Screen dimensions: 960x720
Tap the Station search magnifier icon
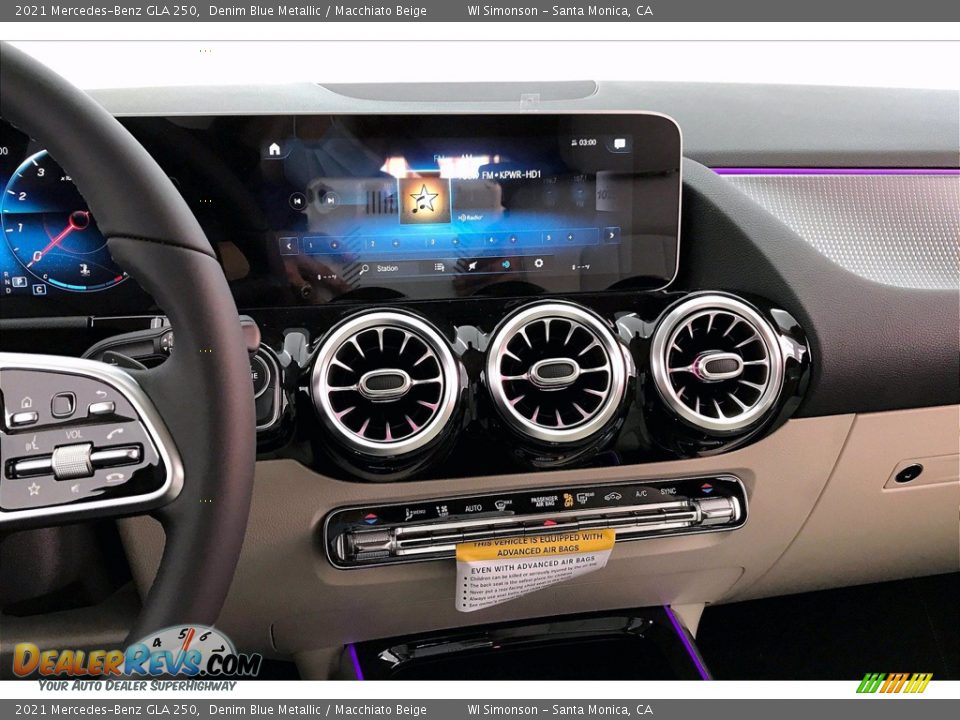(x=364, y=267)
